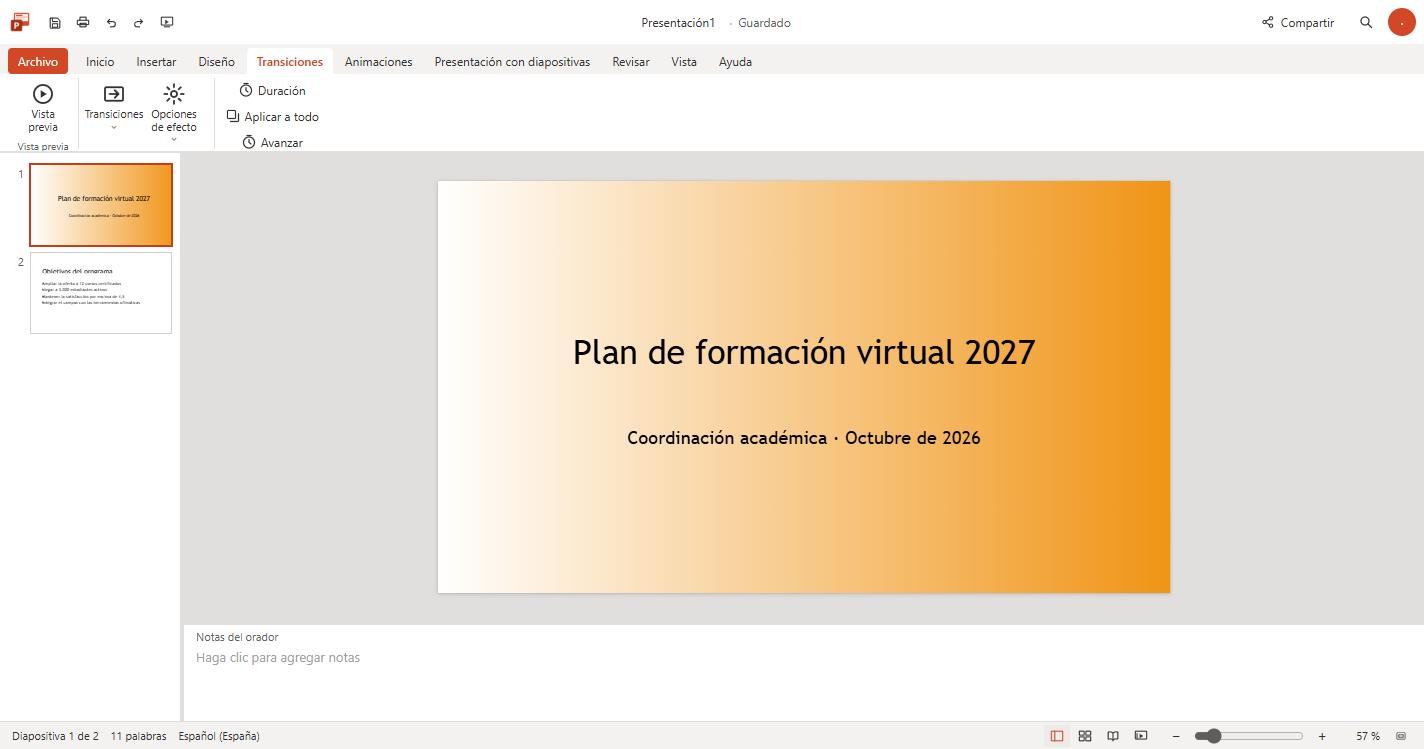This screenshot has height=749, width=1424.
Task: Apply transition with Aplicar a todo
Action: point(273,117)
